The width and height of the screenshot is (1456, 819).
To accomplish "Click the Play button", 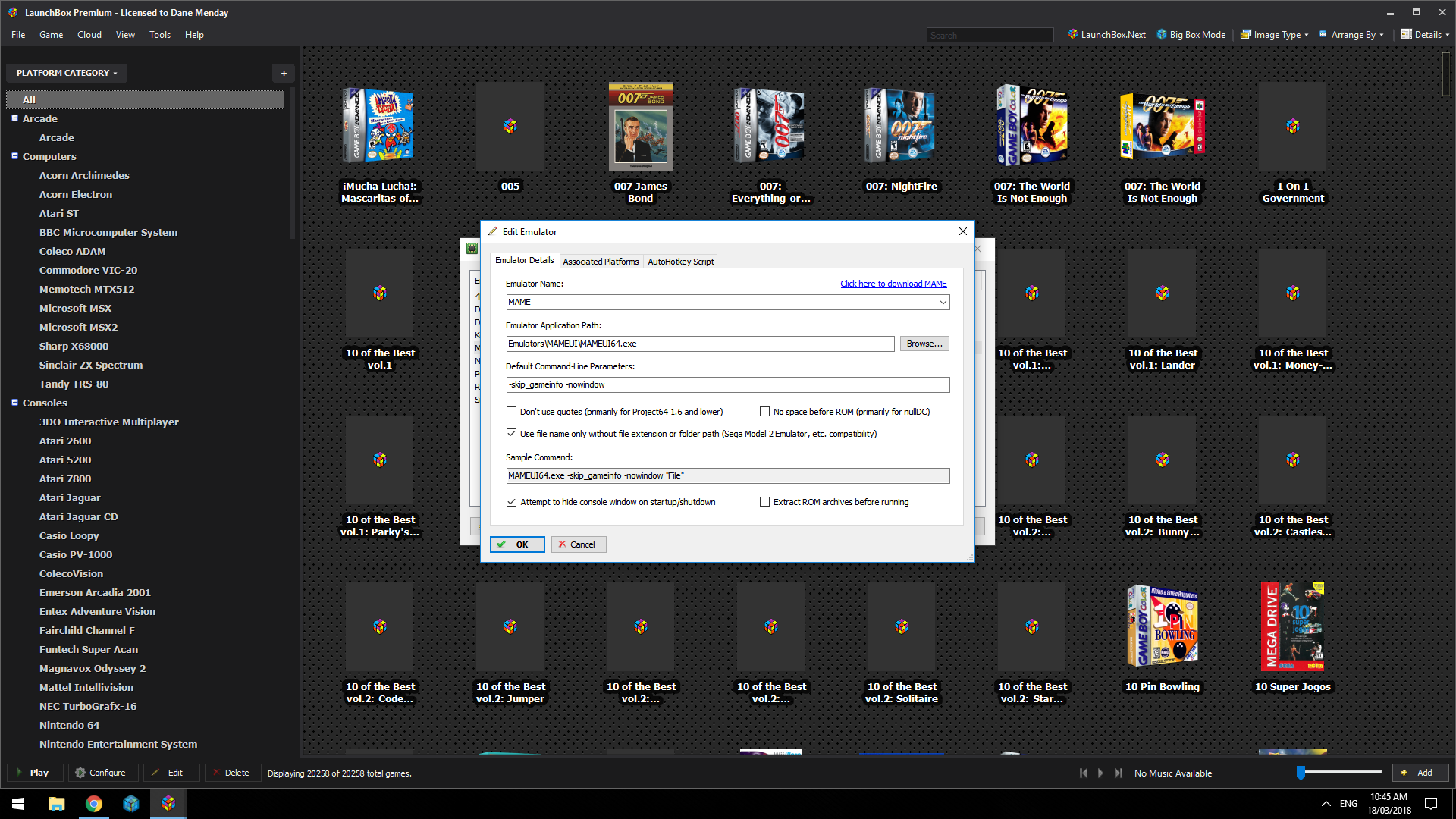I will click(36, 773).
